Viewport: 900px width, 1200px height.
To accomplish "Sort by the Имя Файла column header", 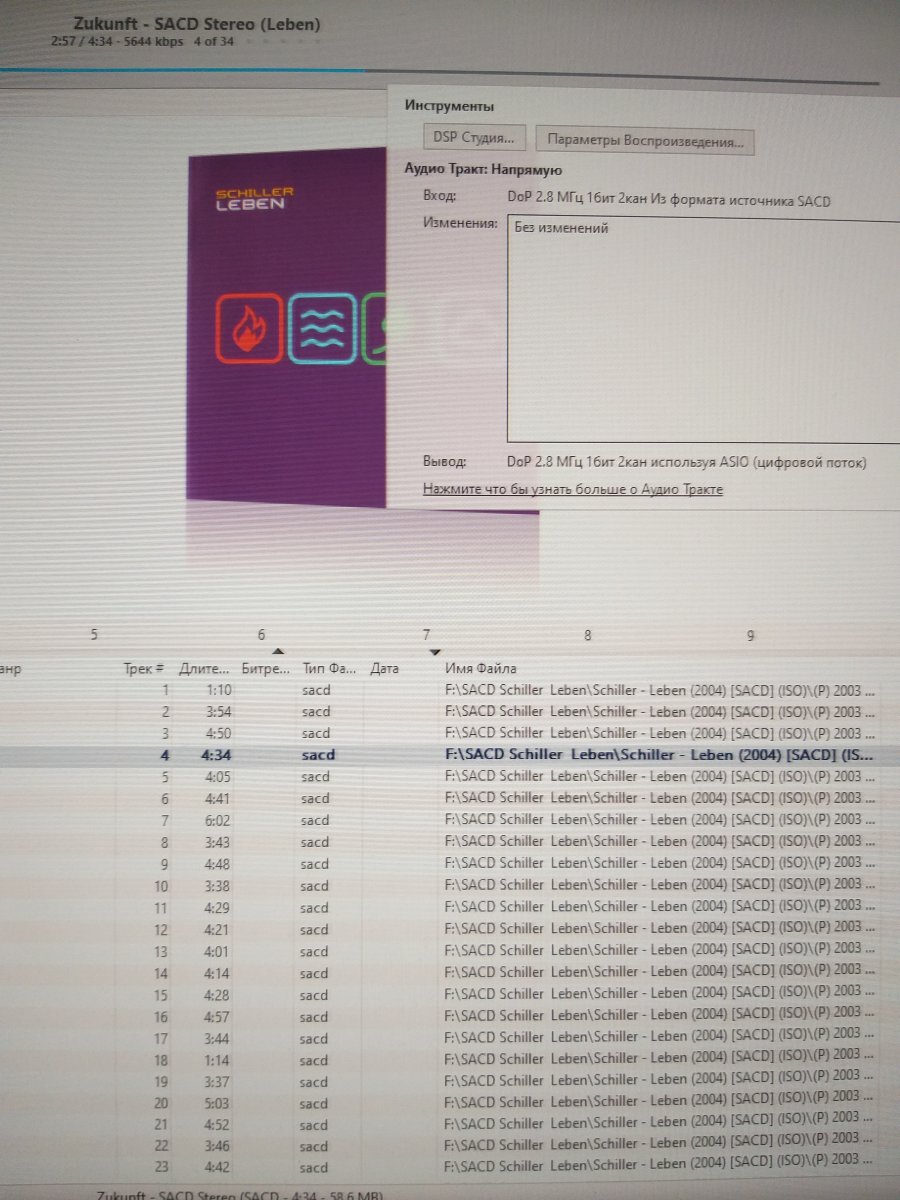I will tap(480, 668).
